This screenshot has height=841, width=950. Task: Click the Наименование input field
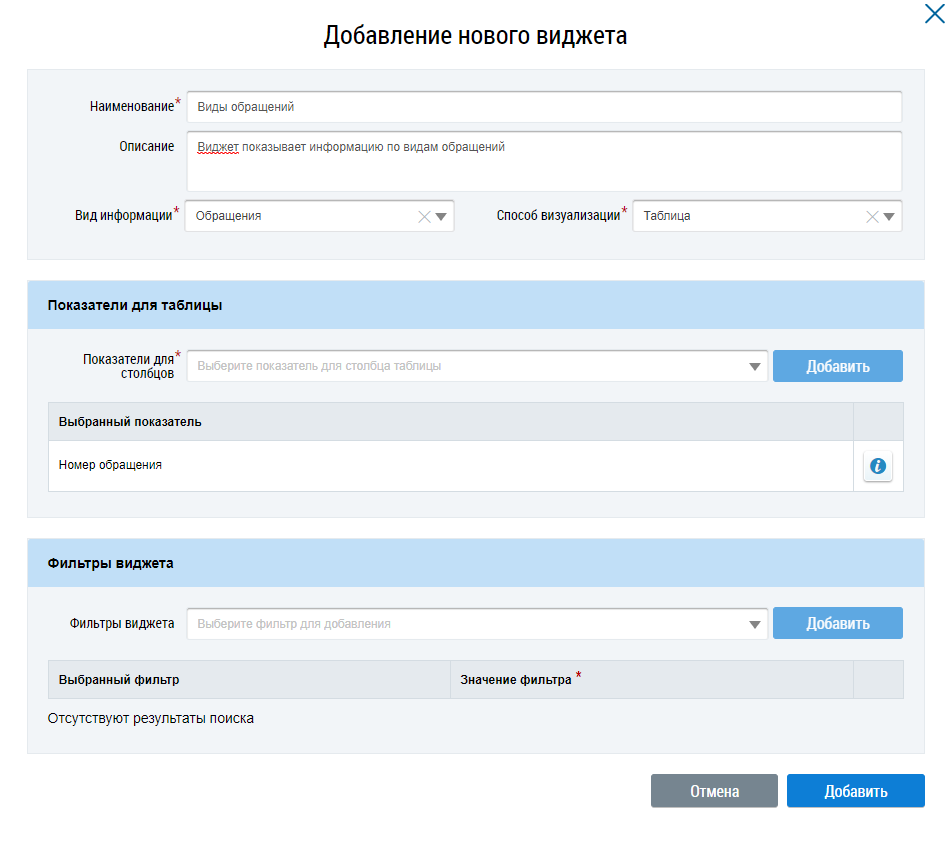544,107
